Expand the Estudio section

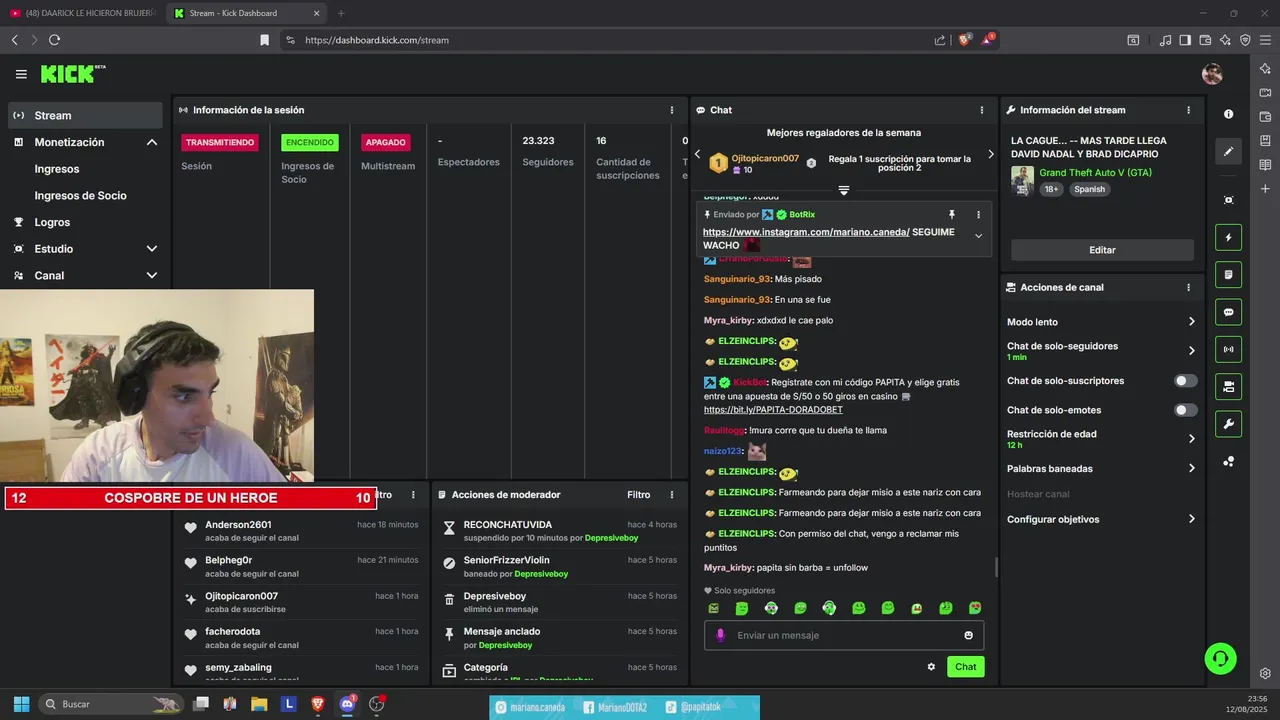pos(152,249)
